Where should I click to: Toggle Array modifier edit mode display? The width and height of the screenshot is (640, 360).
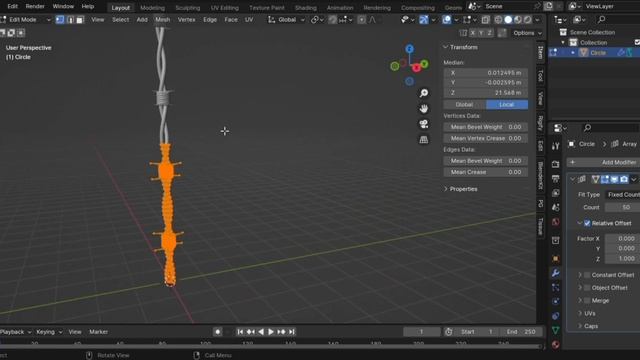605,179
